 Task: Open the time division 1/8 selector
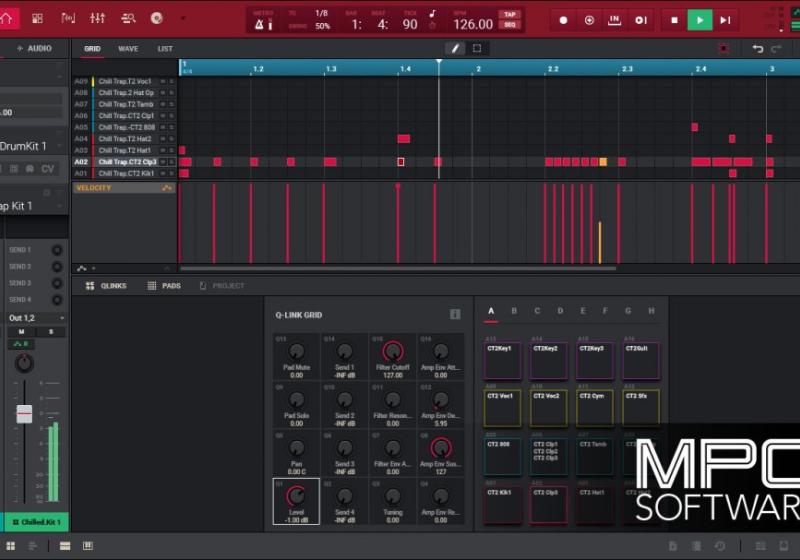pyautogui.click(x=321, y=14)
